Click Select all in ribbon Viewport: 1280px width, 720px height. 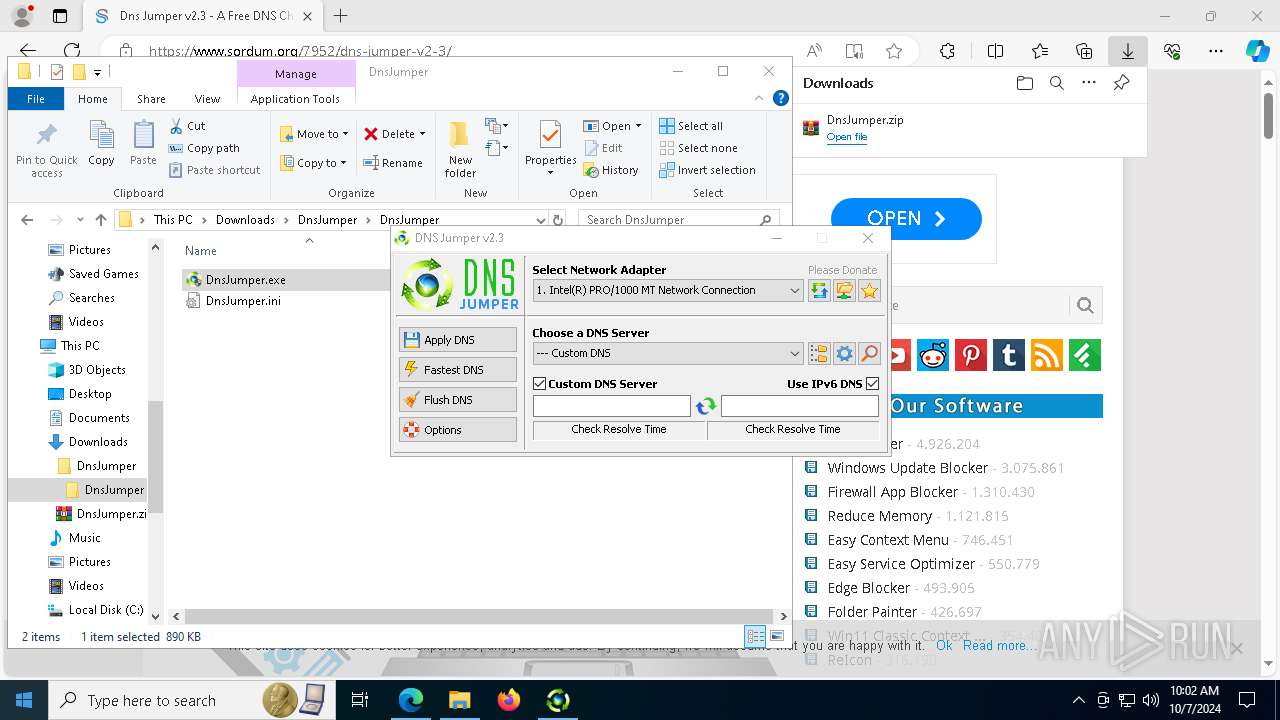tap(691, 126)
